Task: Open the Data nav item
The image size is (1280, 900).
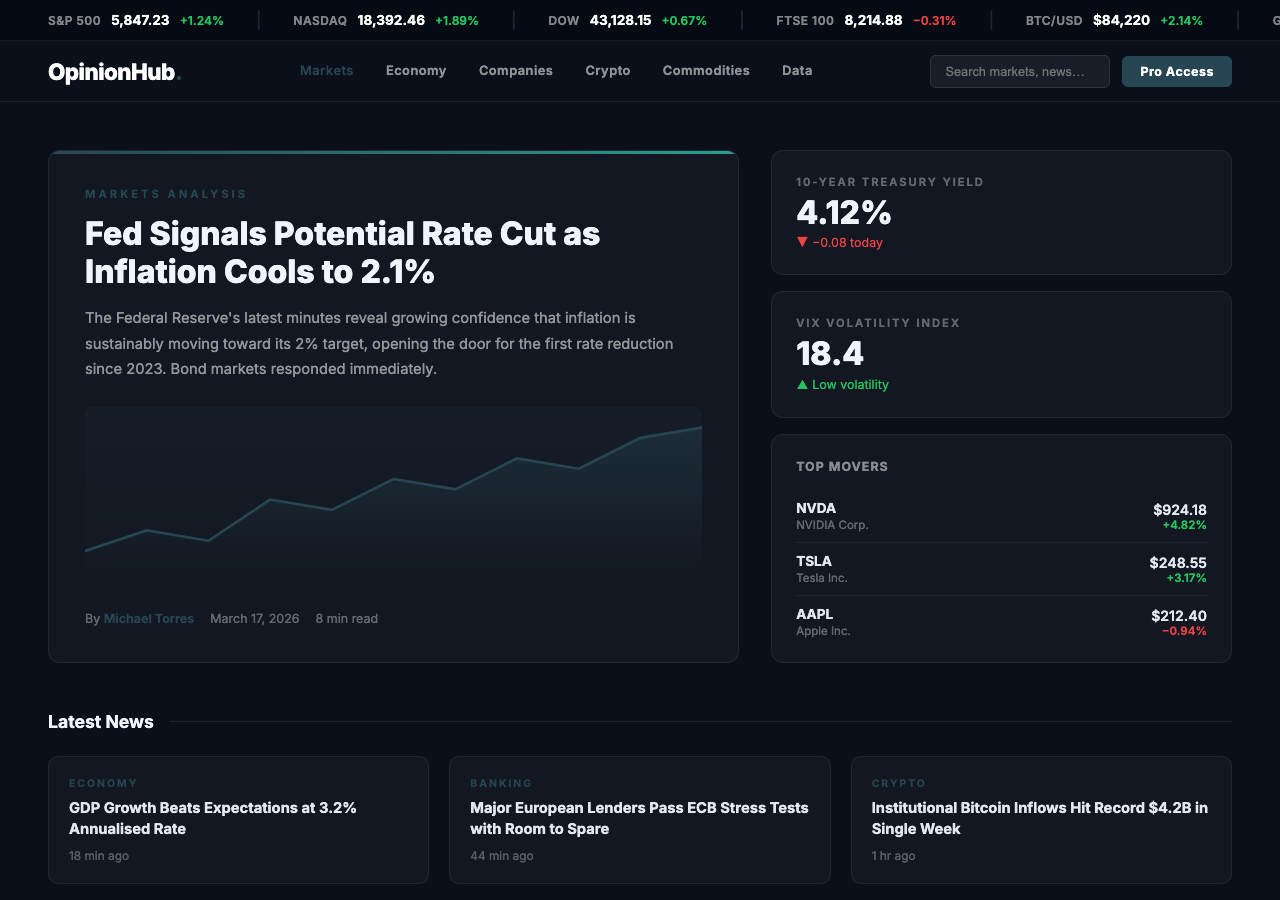Action: pos(797,71)
